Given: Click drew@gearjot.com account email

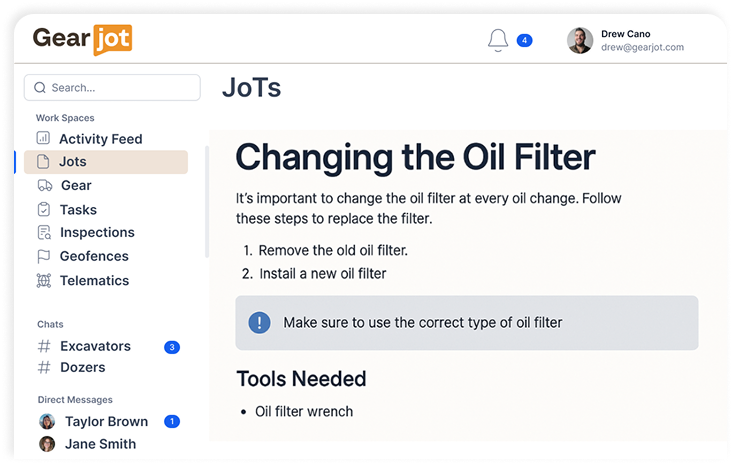Looking at the screenshot, I should tap(642, 47).
